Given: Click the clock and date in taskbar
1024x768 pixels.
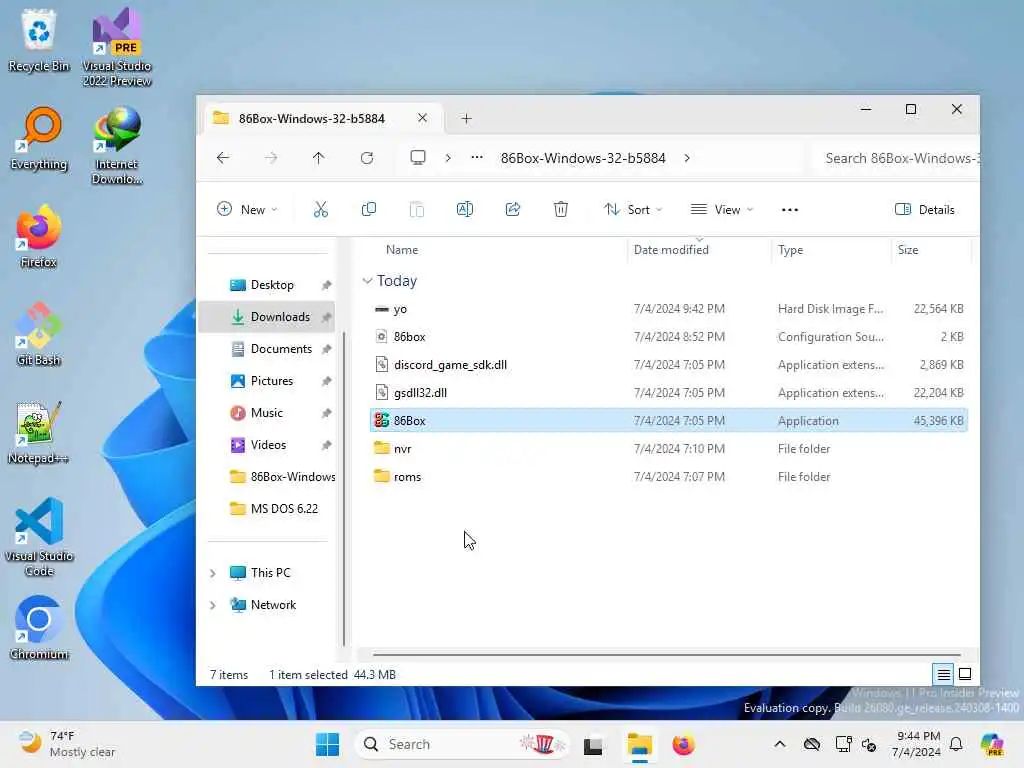Looking at the screenshot, I should point(917,744).
